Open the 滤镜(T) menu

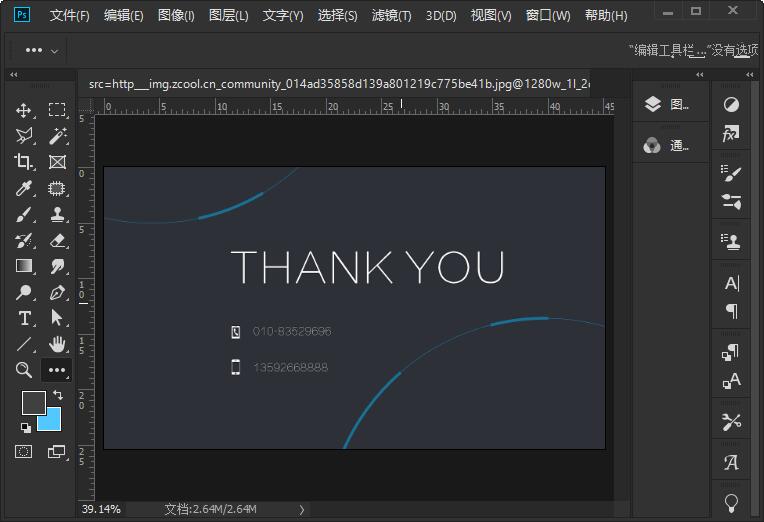click(x=391, y=16)
